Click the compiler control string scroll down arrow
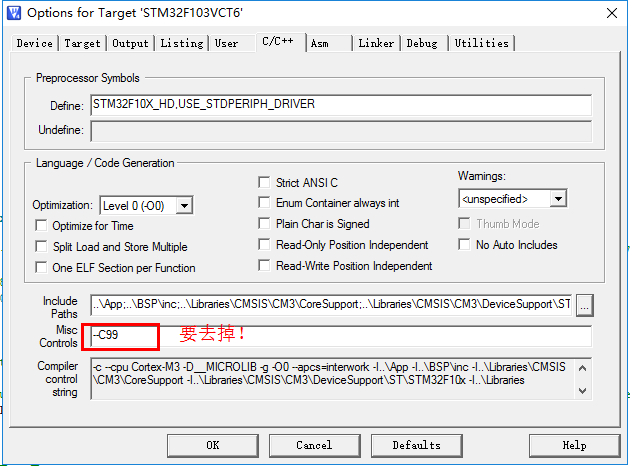This screenshot has width=630, height=467. [x=583, y=390]
